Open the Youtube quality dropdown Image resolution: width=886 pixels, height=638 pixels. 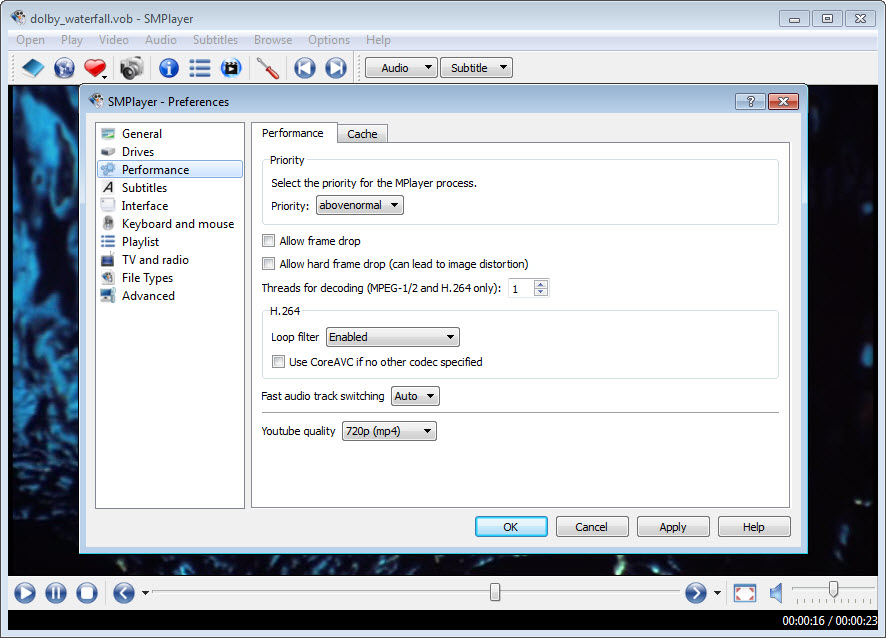(389, 431)
